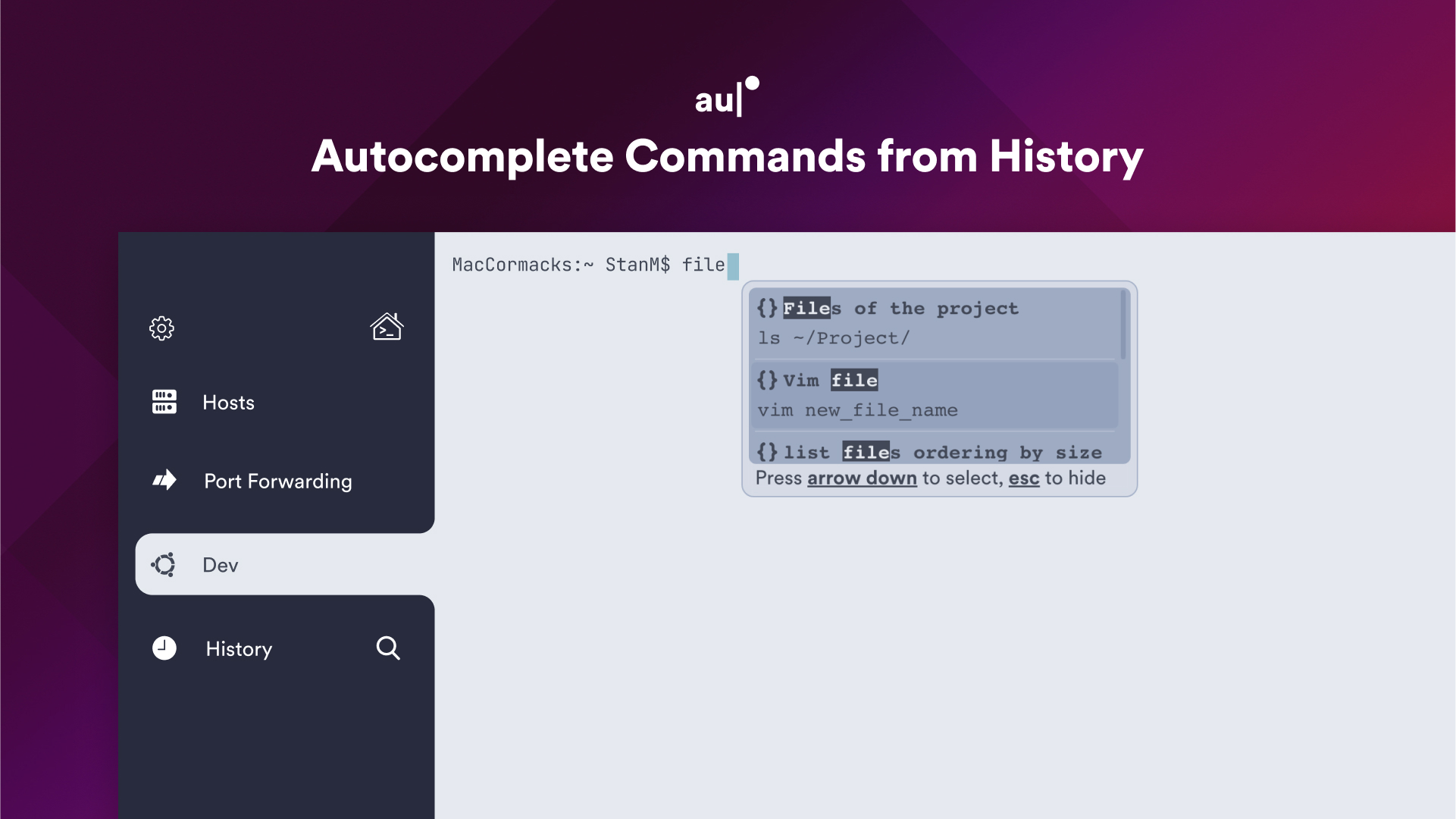Click the {} icon on 'Files of the project'
Viewport: 1456px width, 819px height.
tap(767, 308)
